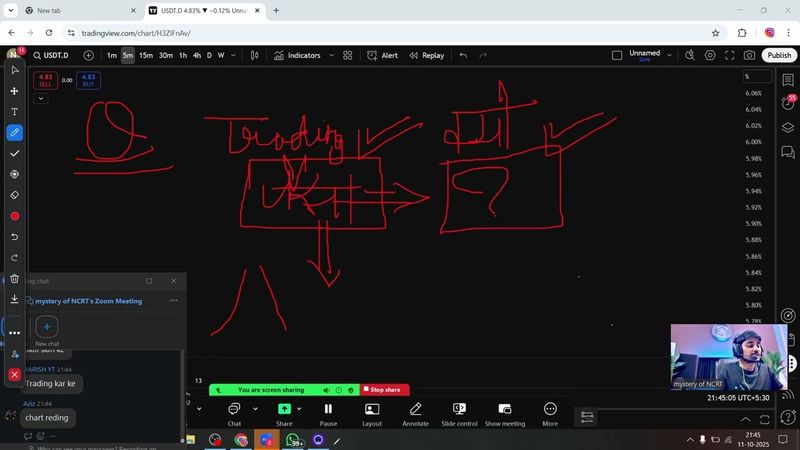Click the Save annotations download icon
The width and height of the screenshot is (800, 450).
(x=14, y=299)
